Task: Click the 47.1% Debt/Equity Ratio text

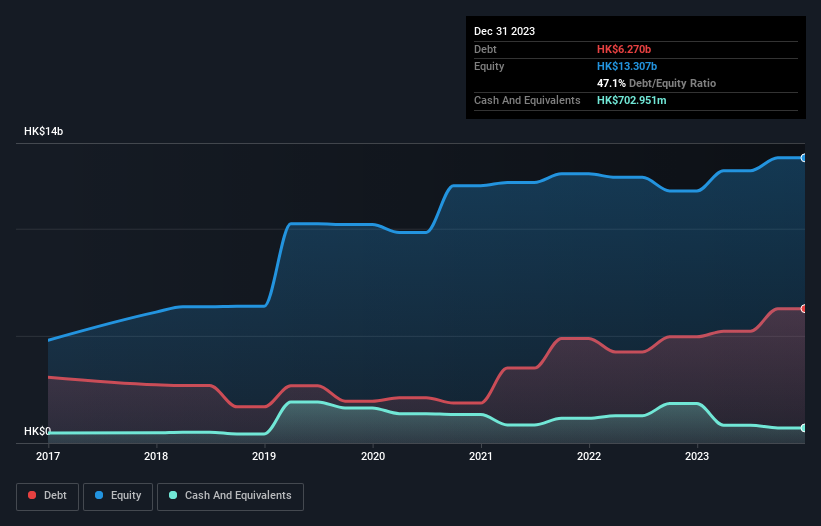Action: [x=656, y=83]
